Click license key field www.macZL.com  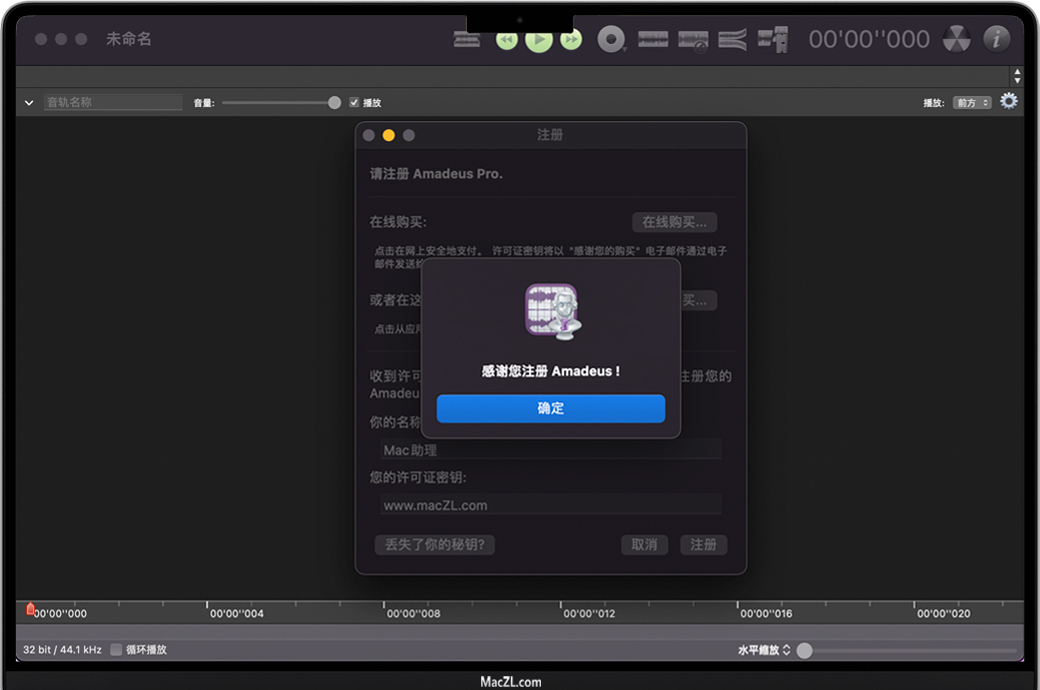[x=551, y=505]
